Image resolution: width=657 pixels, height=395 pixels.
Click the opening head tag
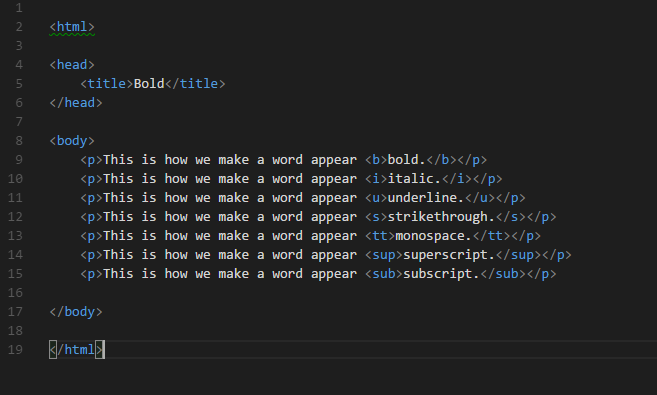pyautogui.click(x=72, y=65)
